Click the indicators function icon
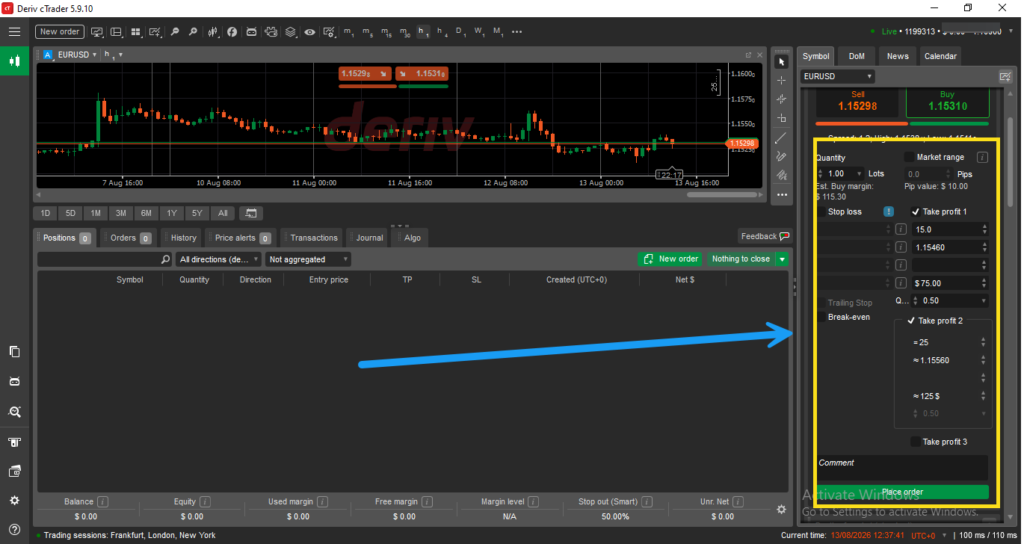Viewport: 1024px width, 544px height. [232, 31]
